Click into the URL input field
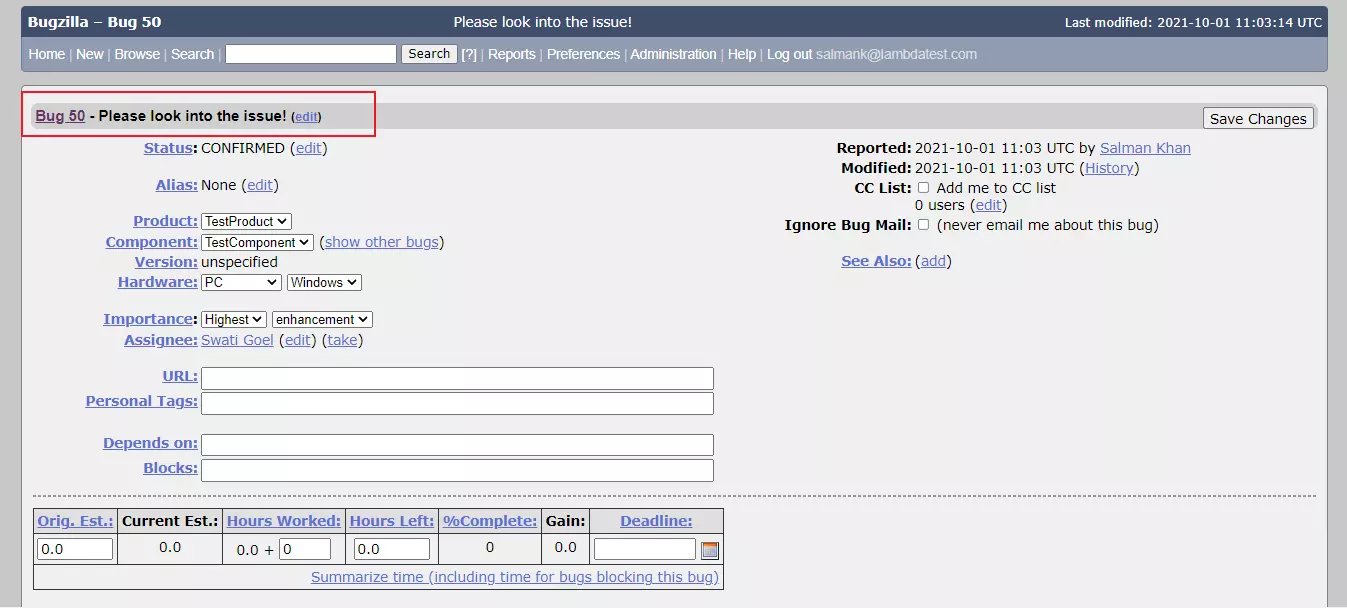 [457, 378]
